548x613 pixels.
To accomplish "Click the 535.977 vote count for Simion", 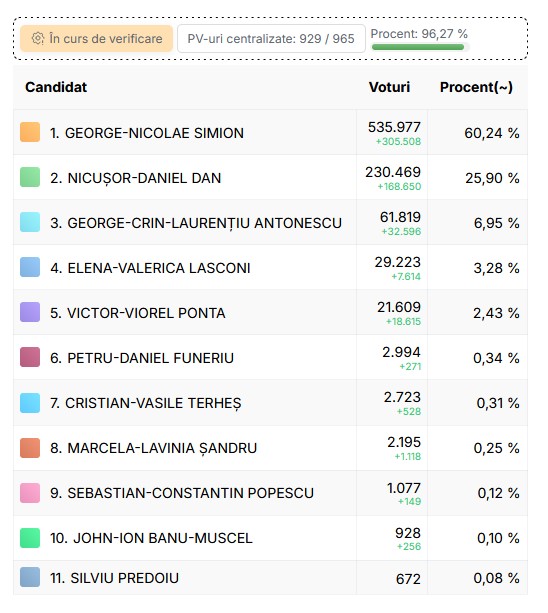I will tap(394, 127).
